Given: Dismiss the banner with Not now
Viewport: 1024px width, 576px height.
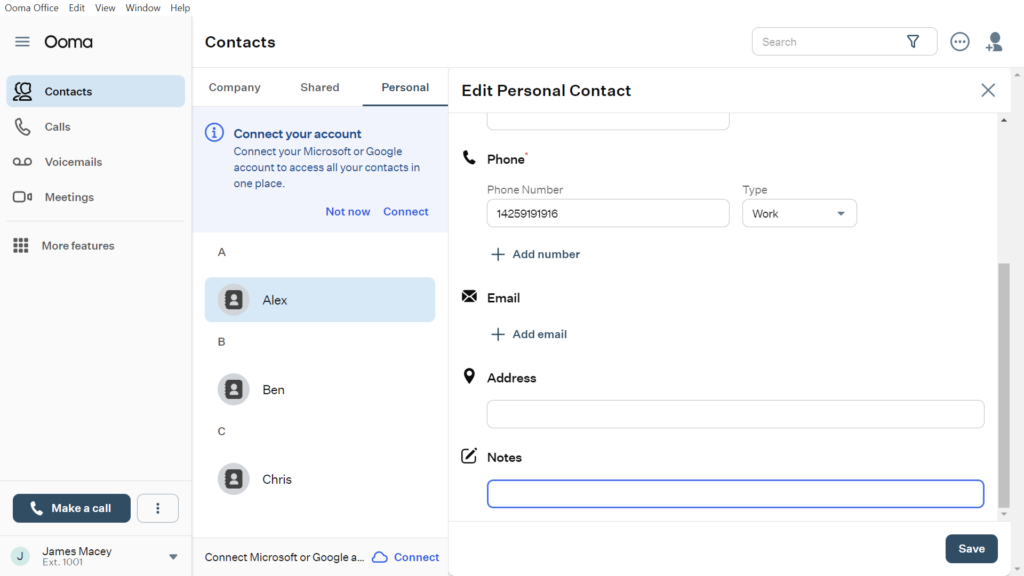Looking at the screenshot, I should 347,211.
